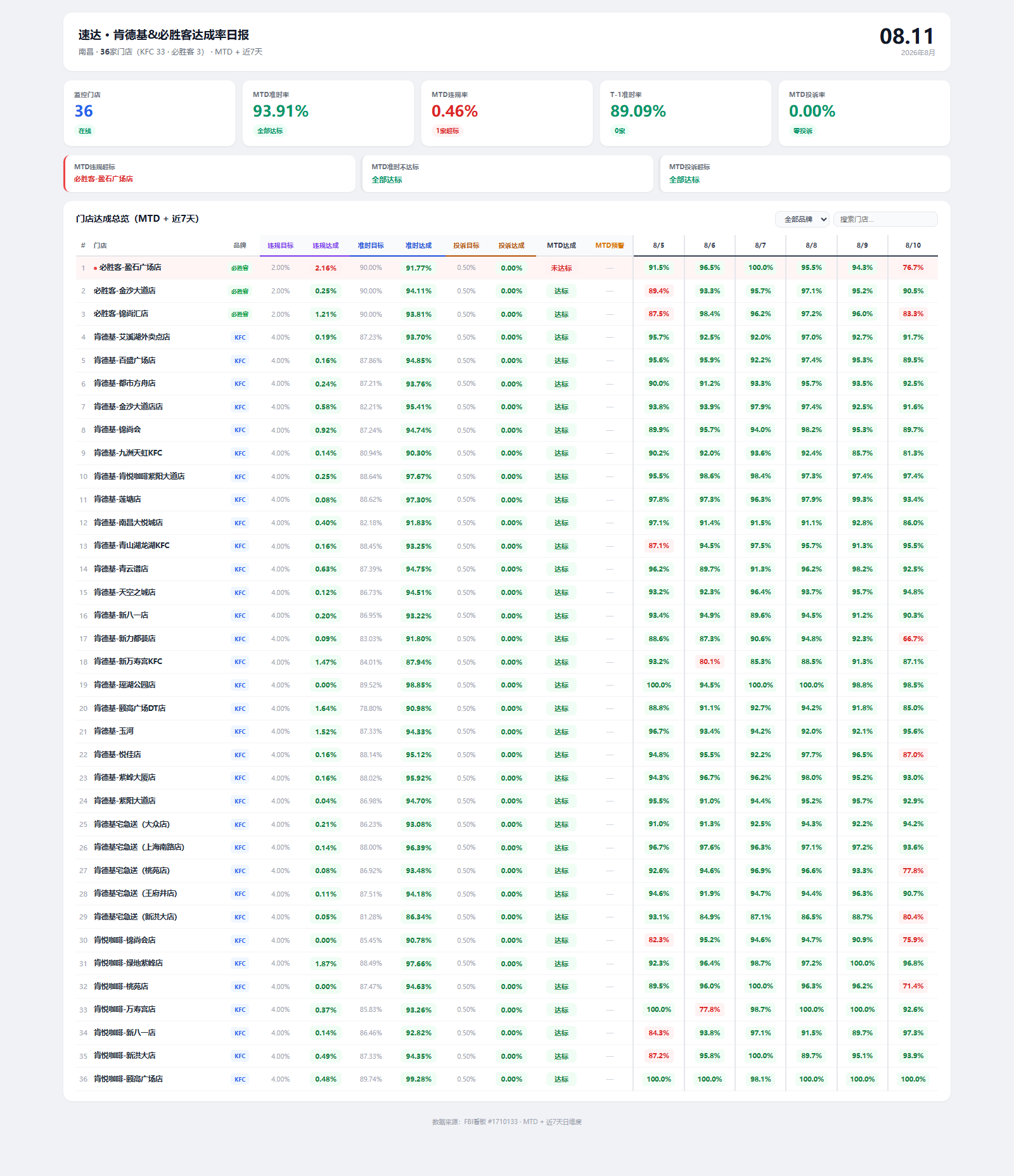Screen dimensions: 1014x1176
Task: Select the 肯悦咖啡-新八一店 row name
Action: 125,1033
